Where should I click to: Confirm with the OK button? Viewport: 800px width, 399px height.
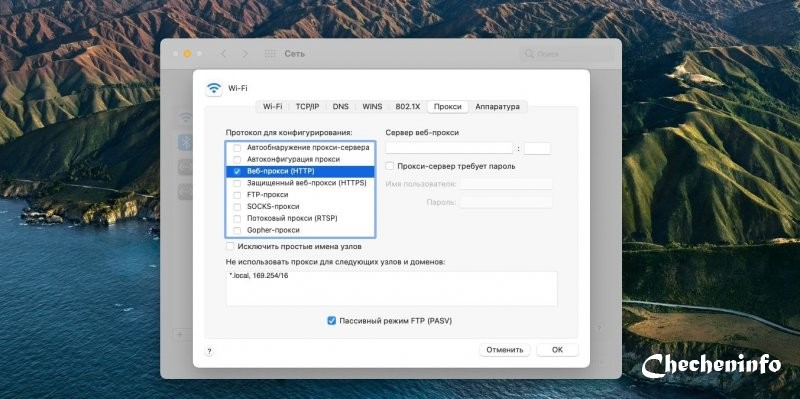[557, 350]
